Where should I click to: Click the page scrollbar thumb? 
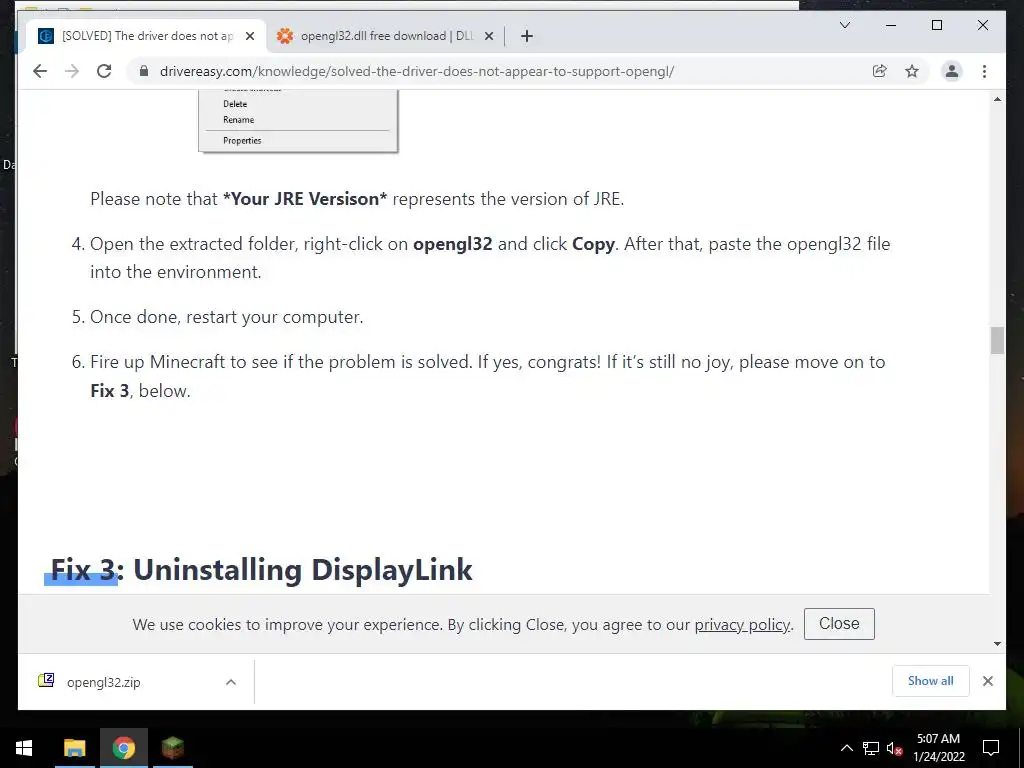(997, 340)
